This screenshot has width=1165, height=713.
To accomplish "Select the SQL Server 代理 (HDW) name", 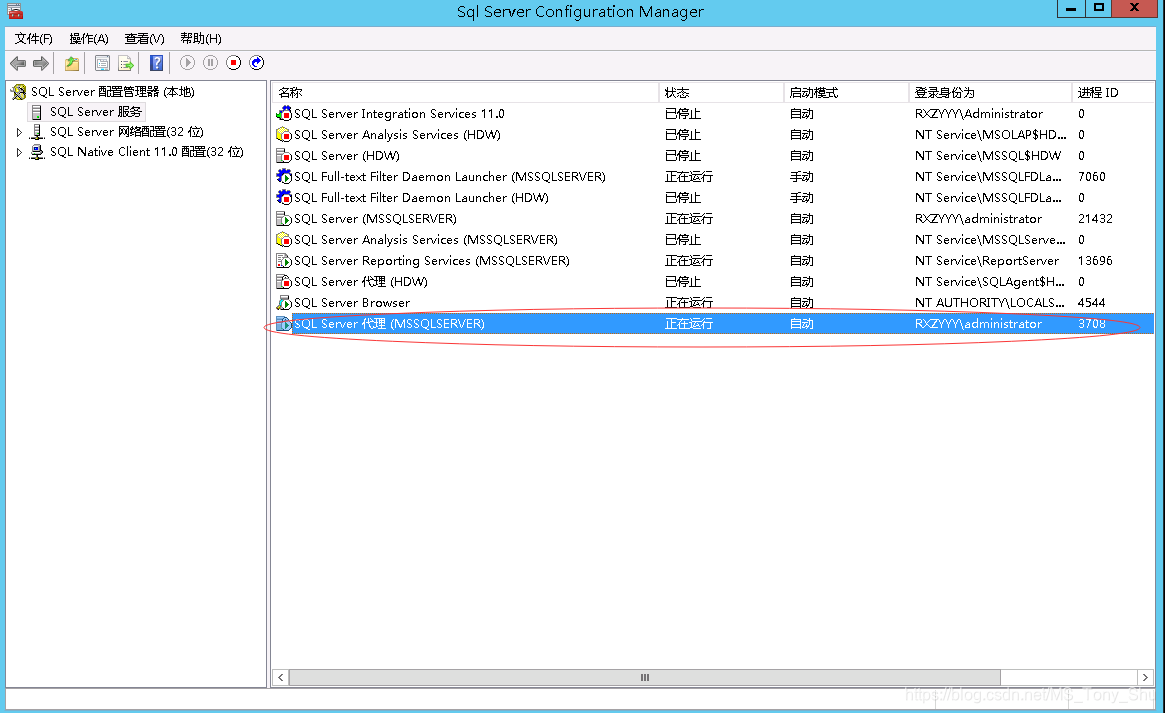I will [360, 282].
